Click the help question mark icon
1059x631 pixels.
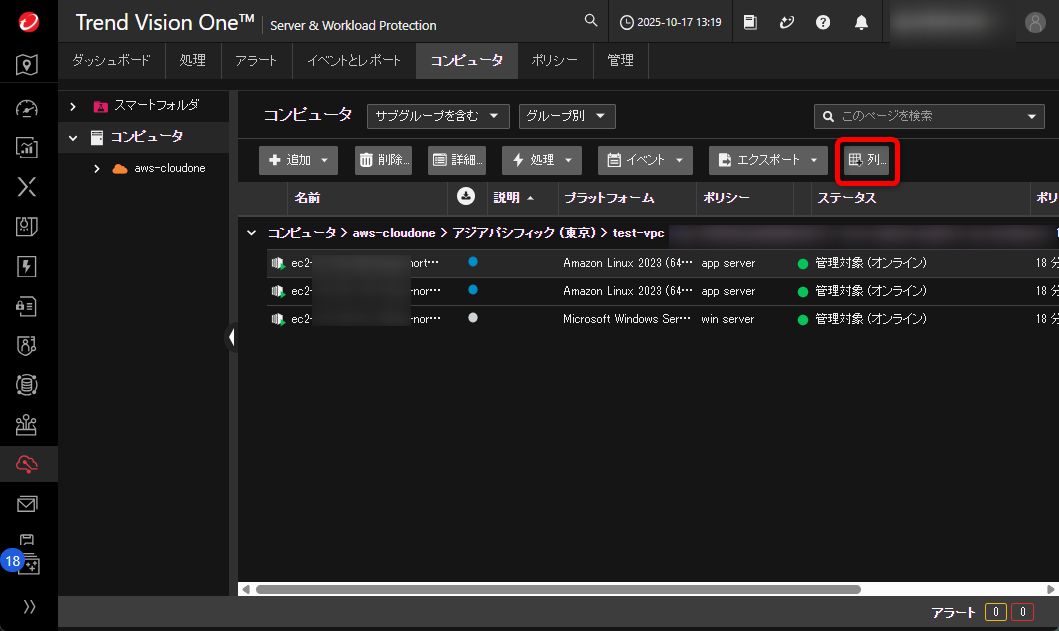click(x=823, y=22)
